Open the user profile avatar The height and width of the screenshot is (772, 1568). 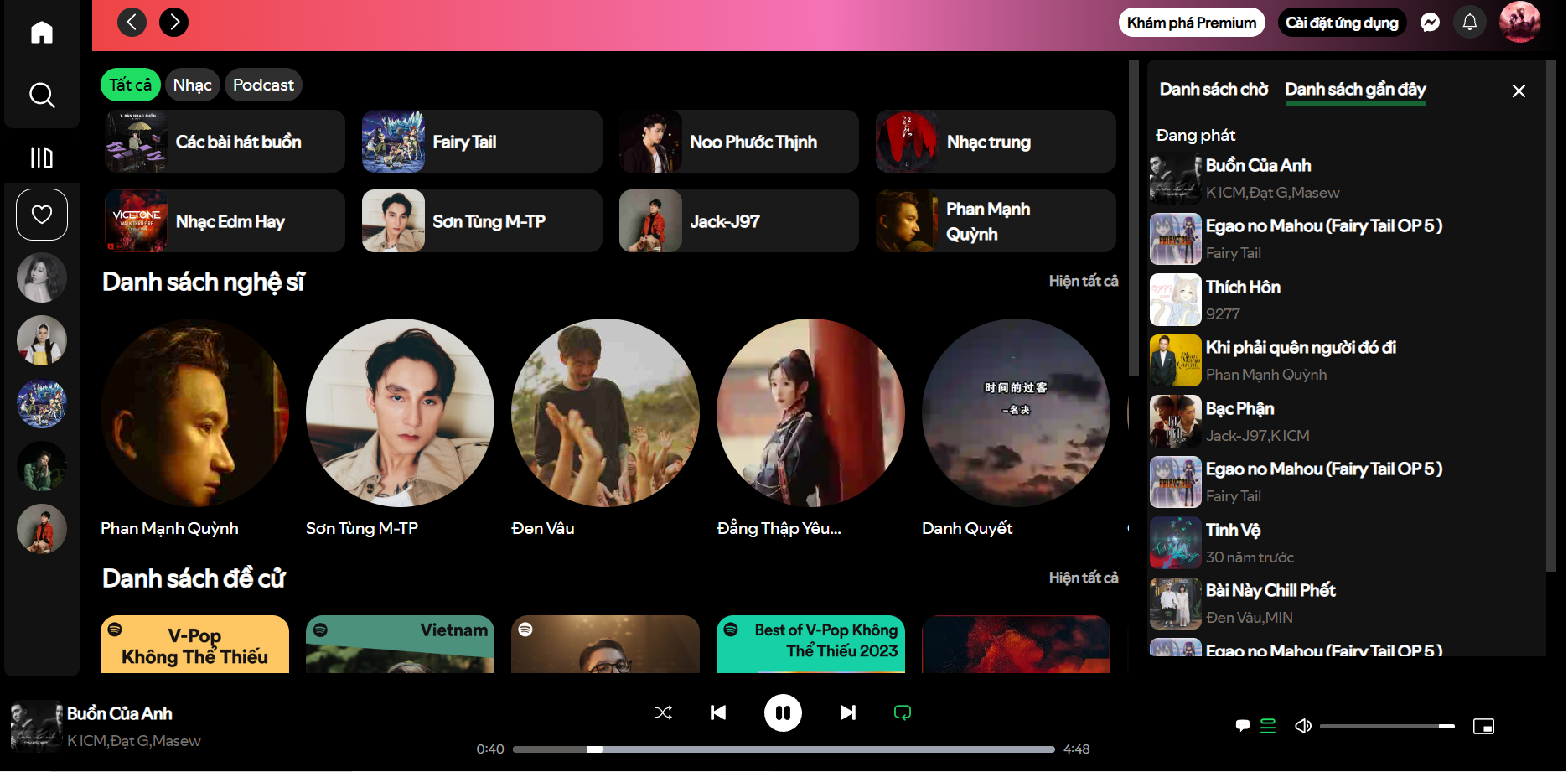tap(1519, 22)
